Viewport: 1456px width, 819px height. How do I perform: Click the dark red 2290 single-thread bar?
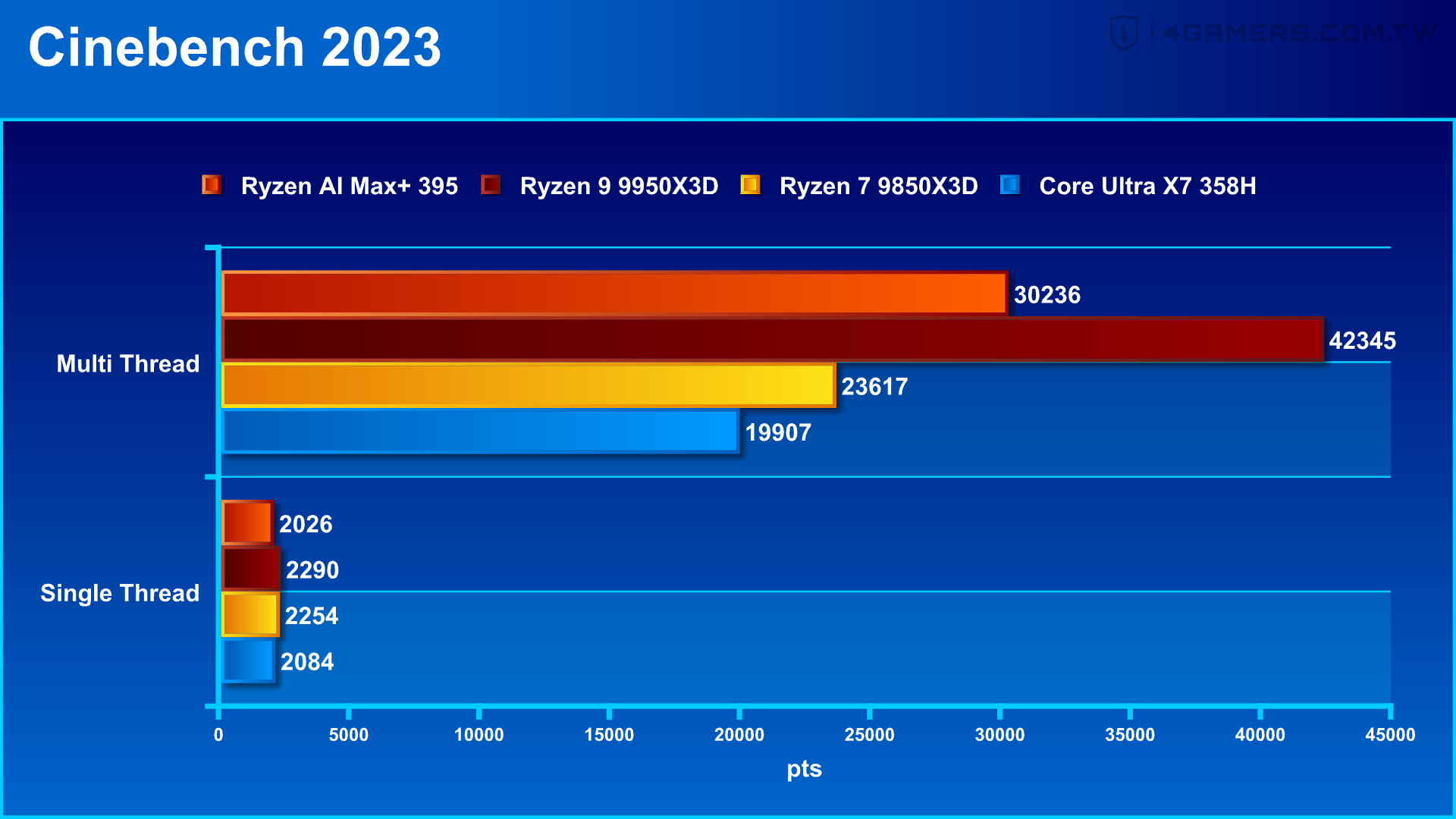click(251, 570)
